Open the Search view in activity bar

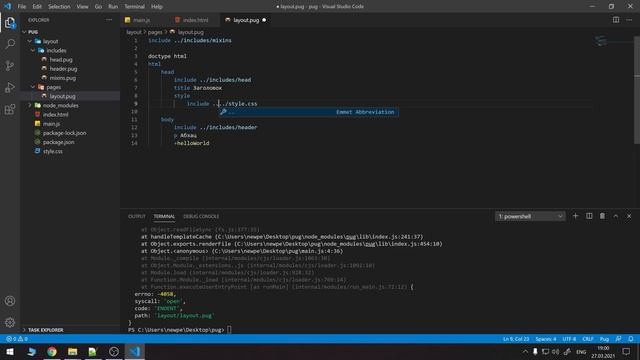[10, 44]
